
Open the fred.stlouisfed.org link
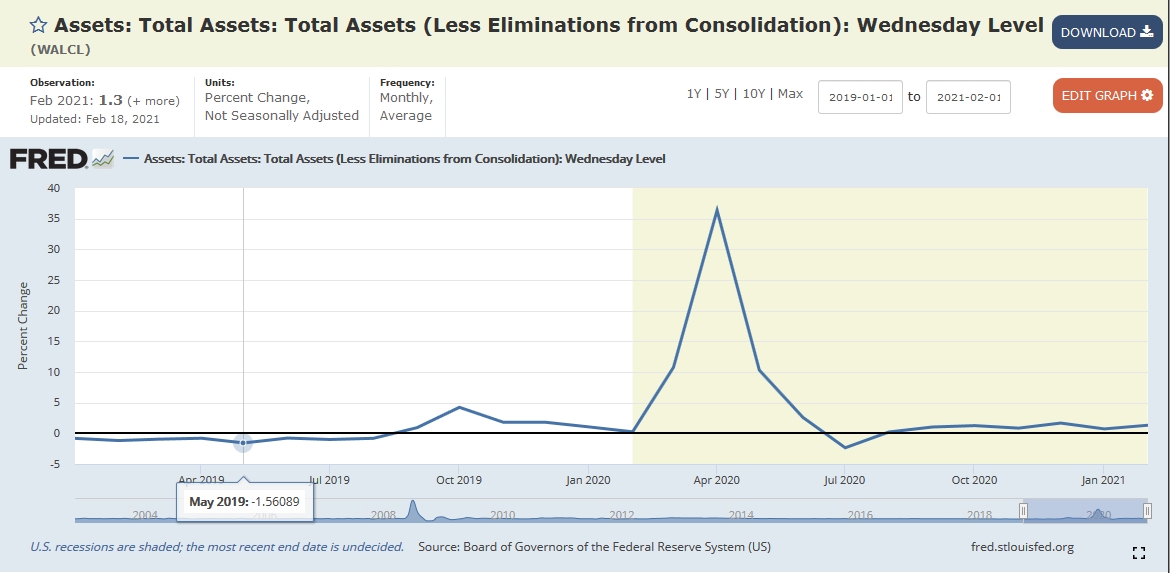pos(1022,547)
